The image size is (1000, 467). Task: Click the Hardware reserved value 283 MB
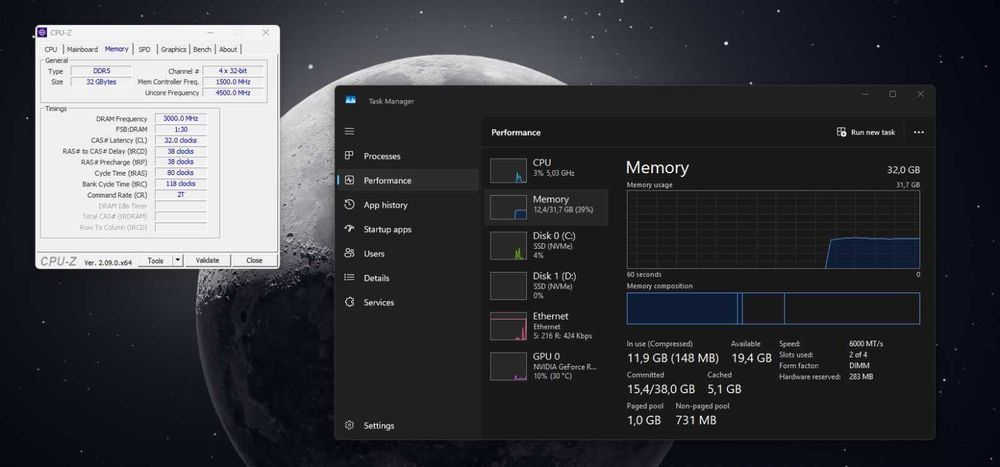tap(861, 376)
